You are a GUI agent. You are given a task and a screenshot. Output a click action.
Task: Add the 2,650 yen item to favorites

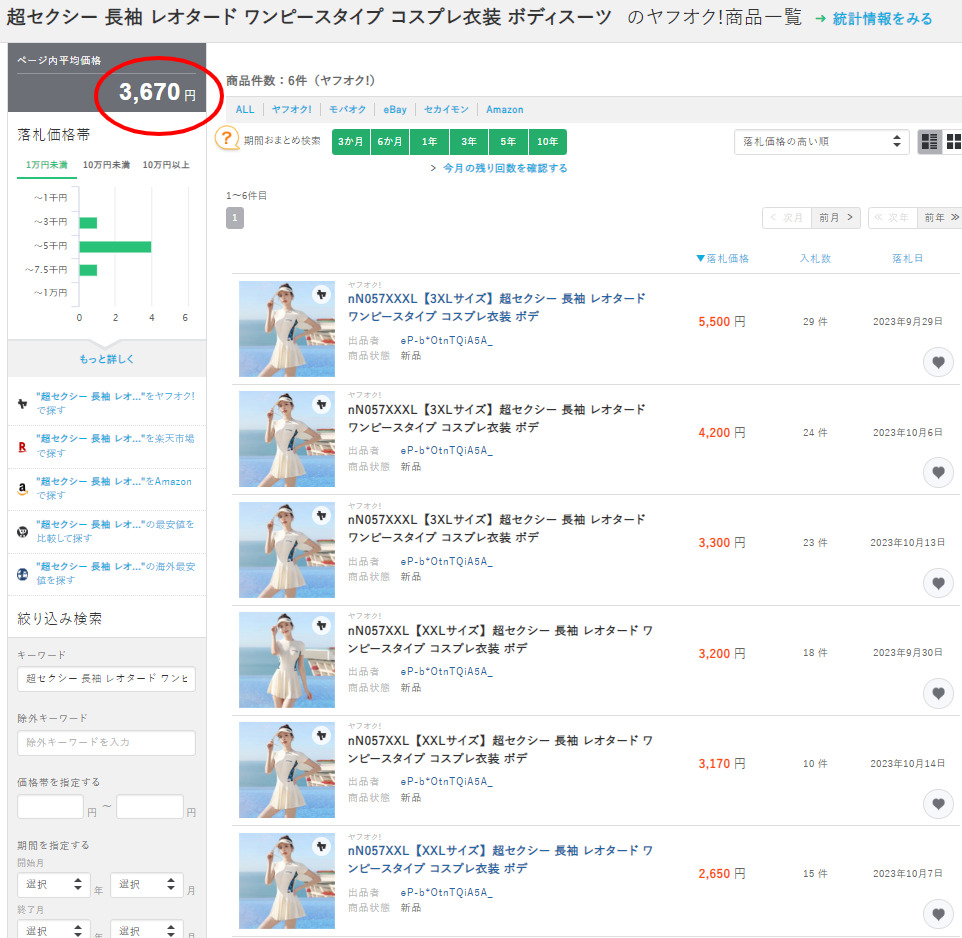point(937,913)
